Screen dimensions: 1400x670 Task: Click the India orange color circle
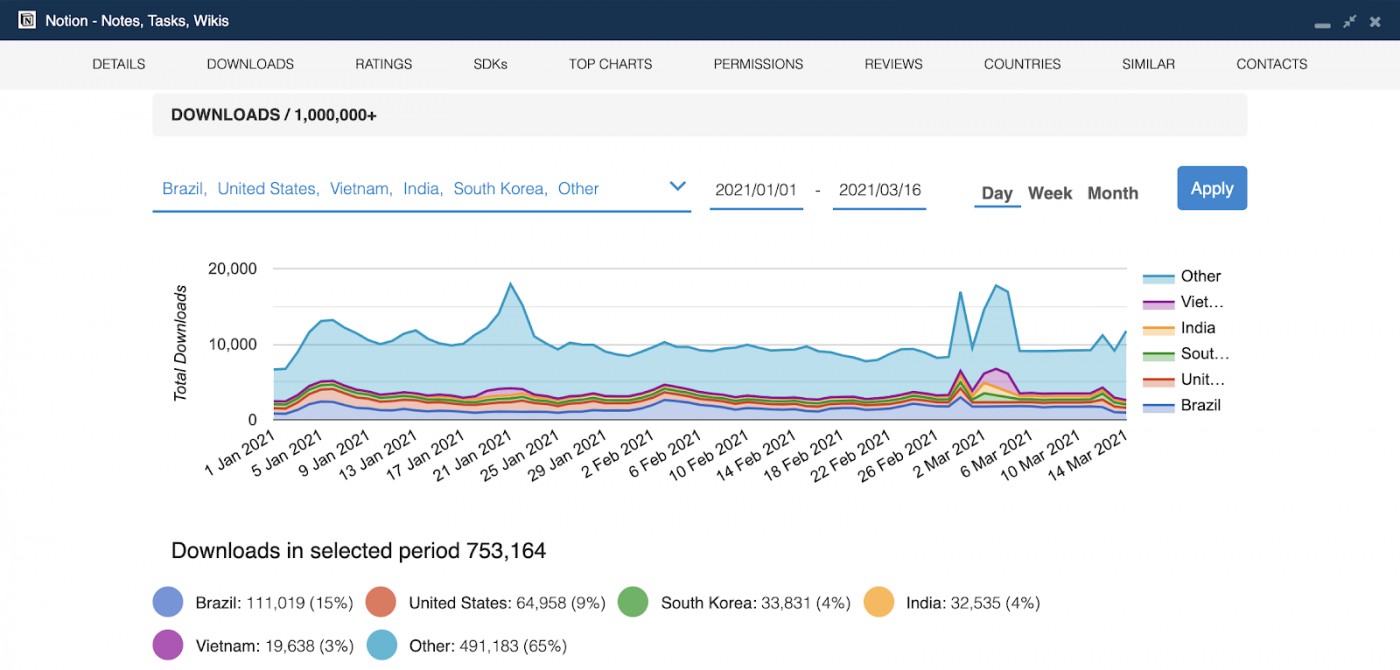(x=878, y=603)
